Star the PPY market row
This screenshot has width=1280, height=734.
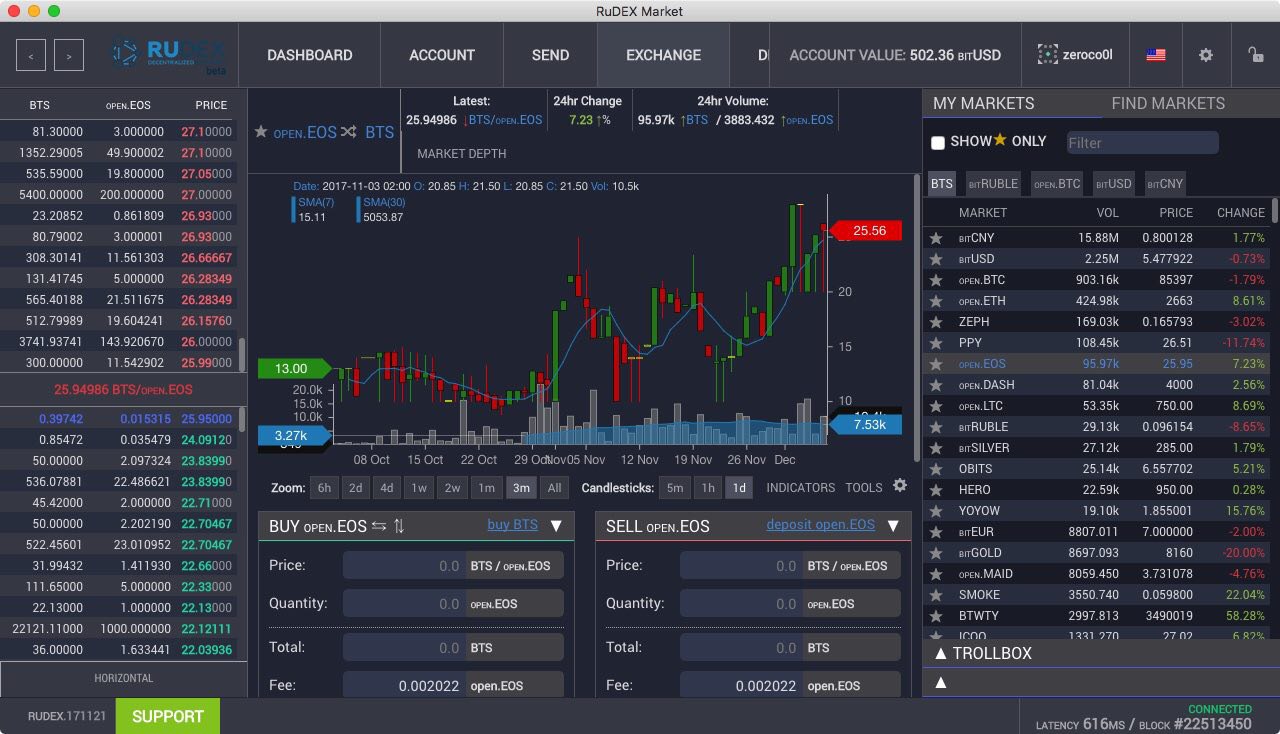click(x=936, y=343)
